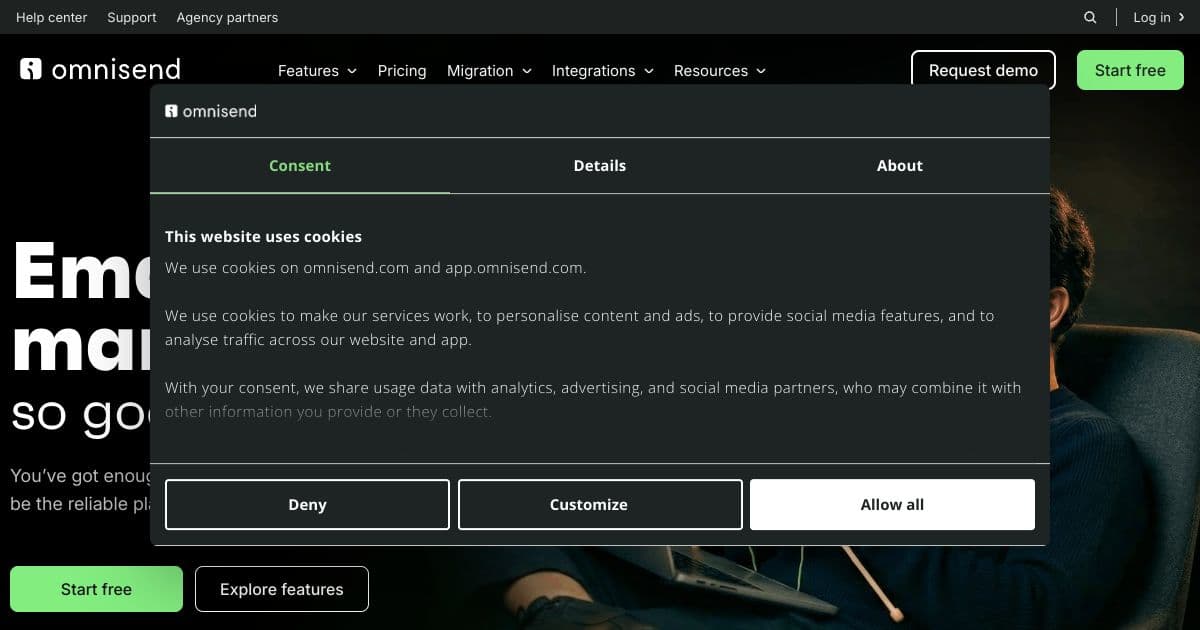Allow all cookies
The image size is (1200, 630).
pos(892,504)
